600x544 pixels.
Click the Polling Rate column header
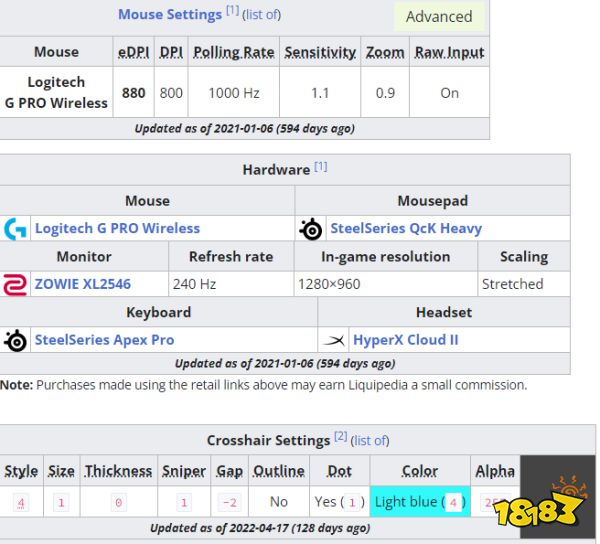point(234,52)
